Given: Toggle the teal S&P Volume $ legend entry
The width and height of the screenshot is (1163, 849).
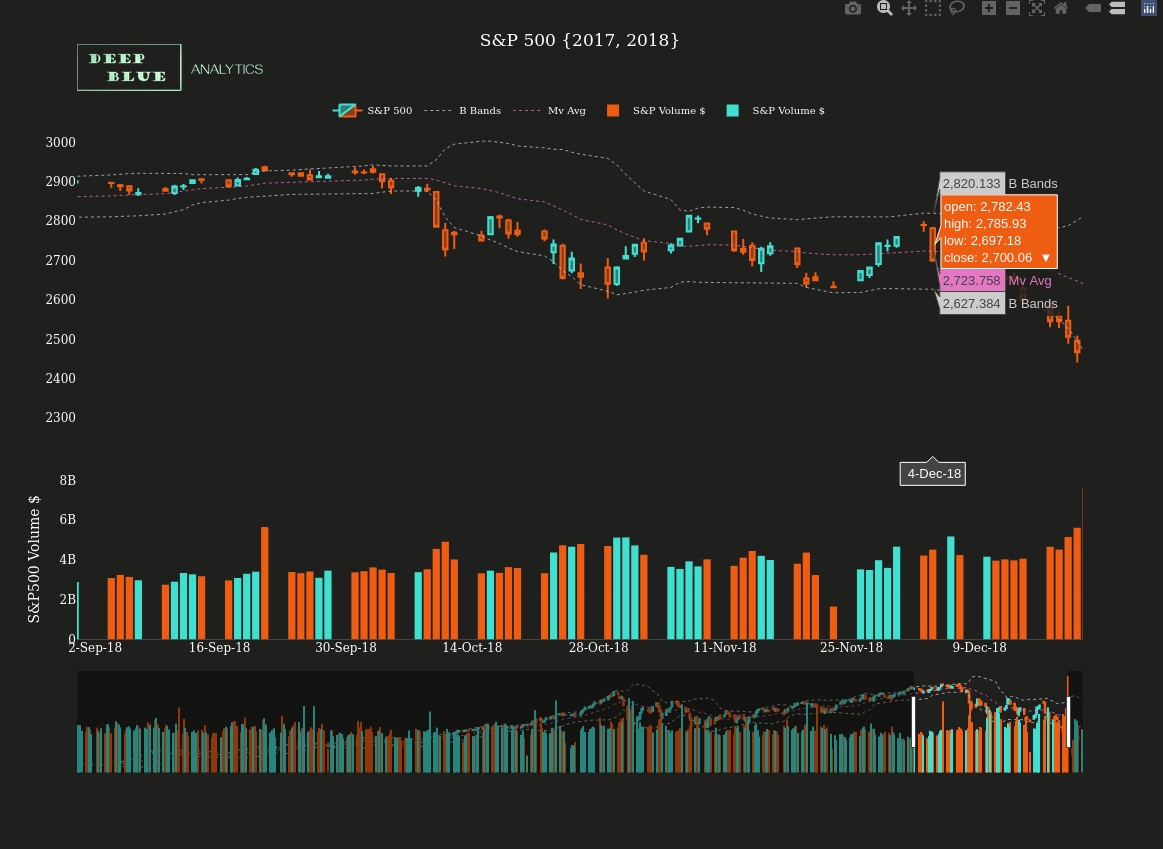Looking at the screenshot, I should tap(775, 110).
